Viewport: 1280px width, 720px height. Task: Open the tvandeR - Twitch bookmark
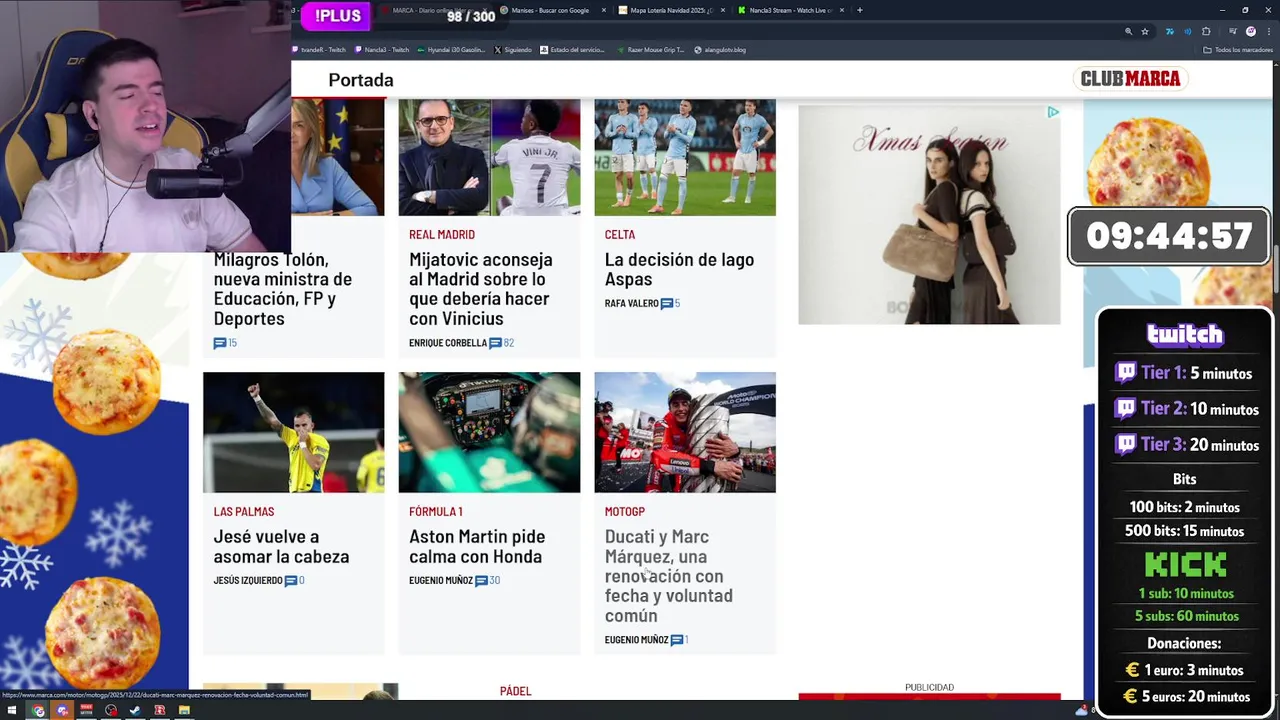coord(319,49)
